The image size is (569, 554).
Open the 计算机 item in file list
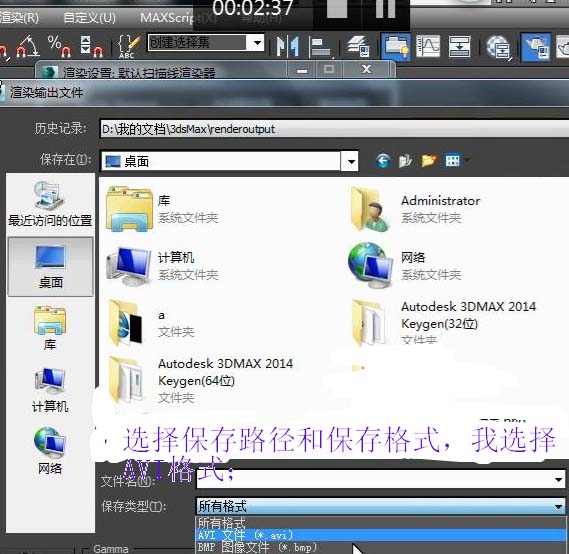[x=163, y=267]
